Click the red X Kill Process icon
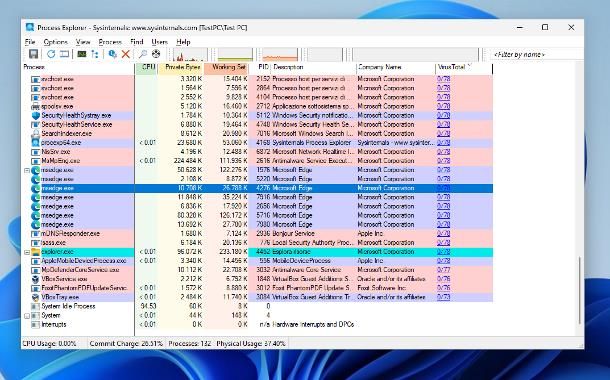The image size is (610, 380). (126, 54)
